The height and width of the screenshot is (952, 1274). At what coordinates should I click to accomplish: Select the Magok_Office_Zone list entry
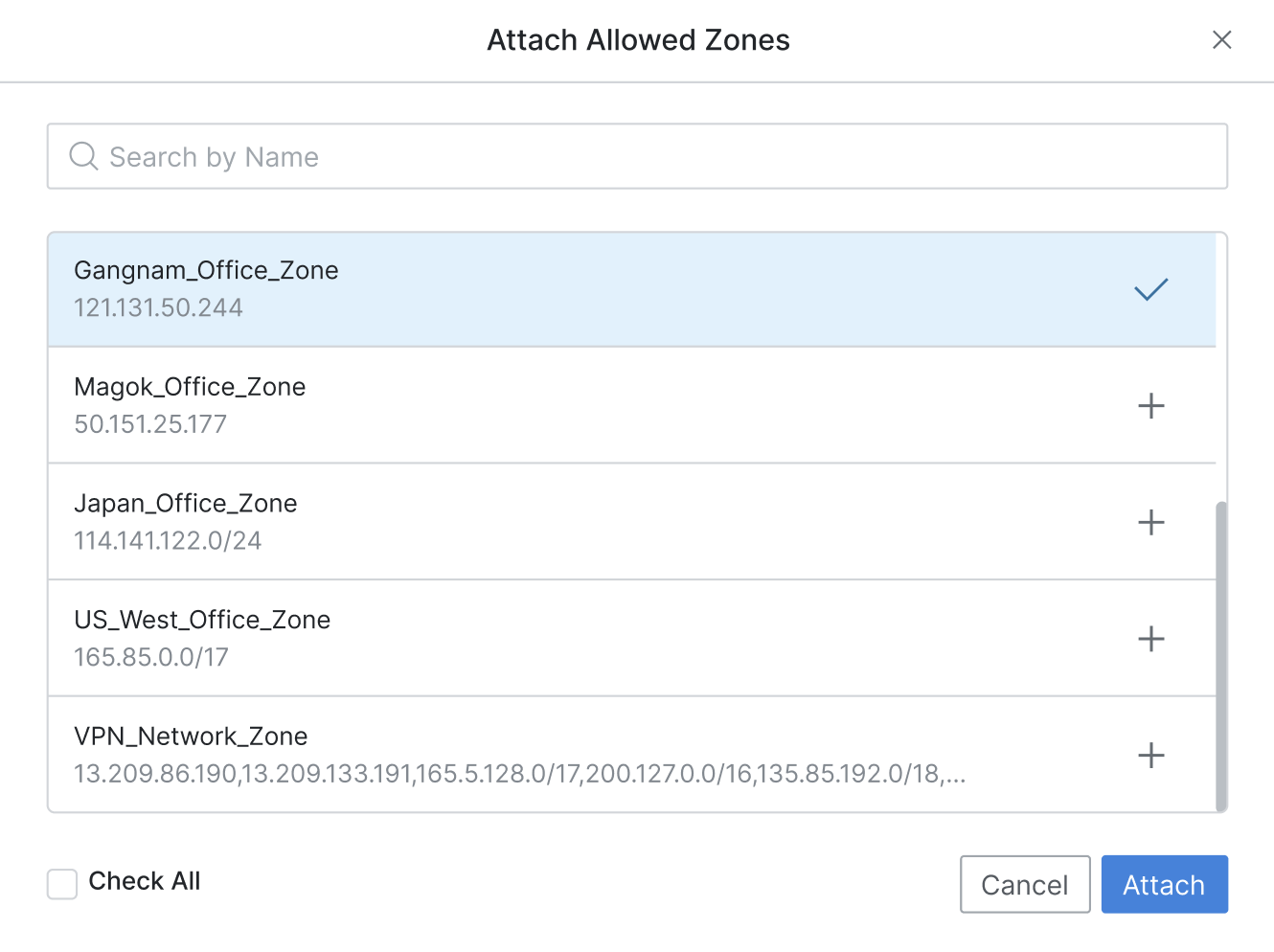coord(632,405)
